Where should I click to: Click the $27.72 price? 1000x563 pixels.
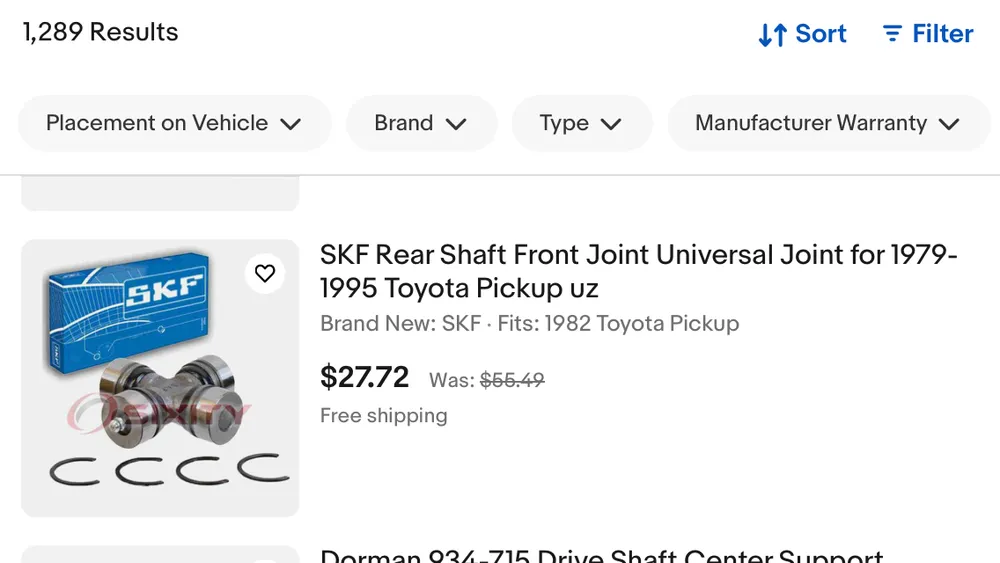[364, 377]
